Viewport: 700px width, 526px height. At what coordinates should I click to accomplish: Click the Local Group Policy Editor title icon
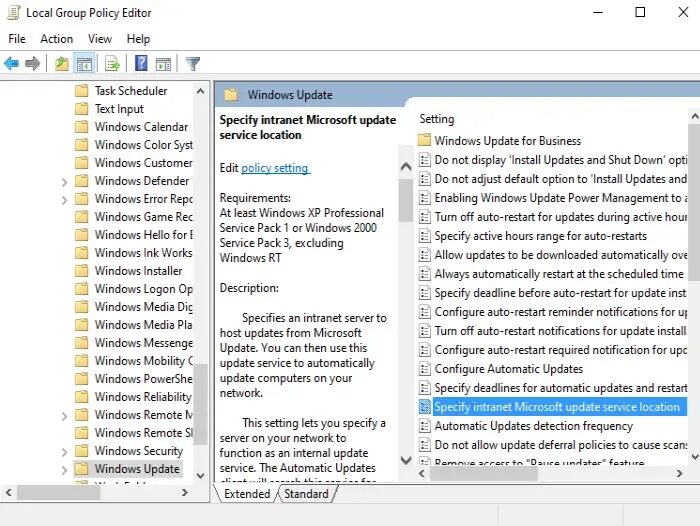pyautogui.click(x=13, y=13)
